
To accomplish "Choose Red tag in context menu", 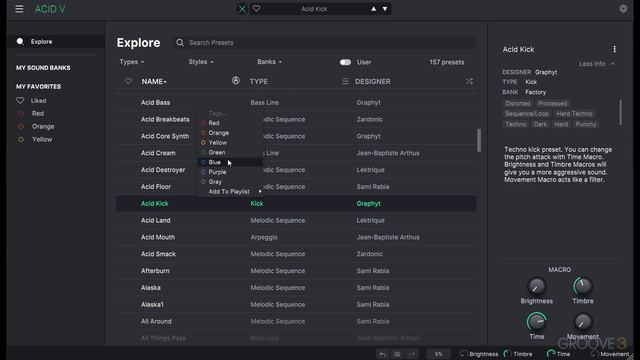I will tap(231, 123).
